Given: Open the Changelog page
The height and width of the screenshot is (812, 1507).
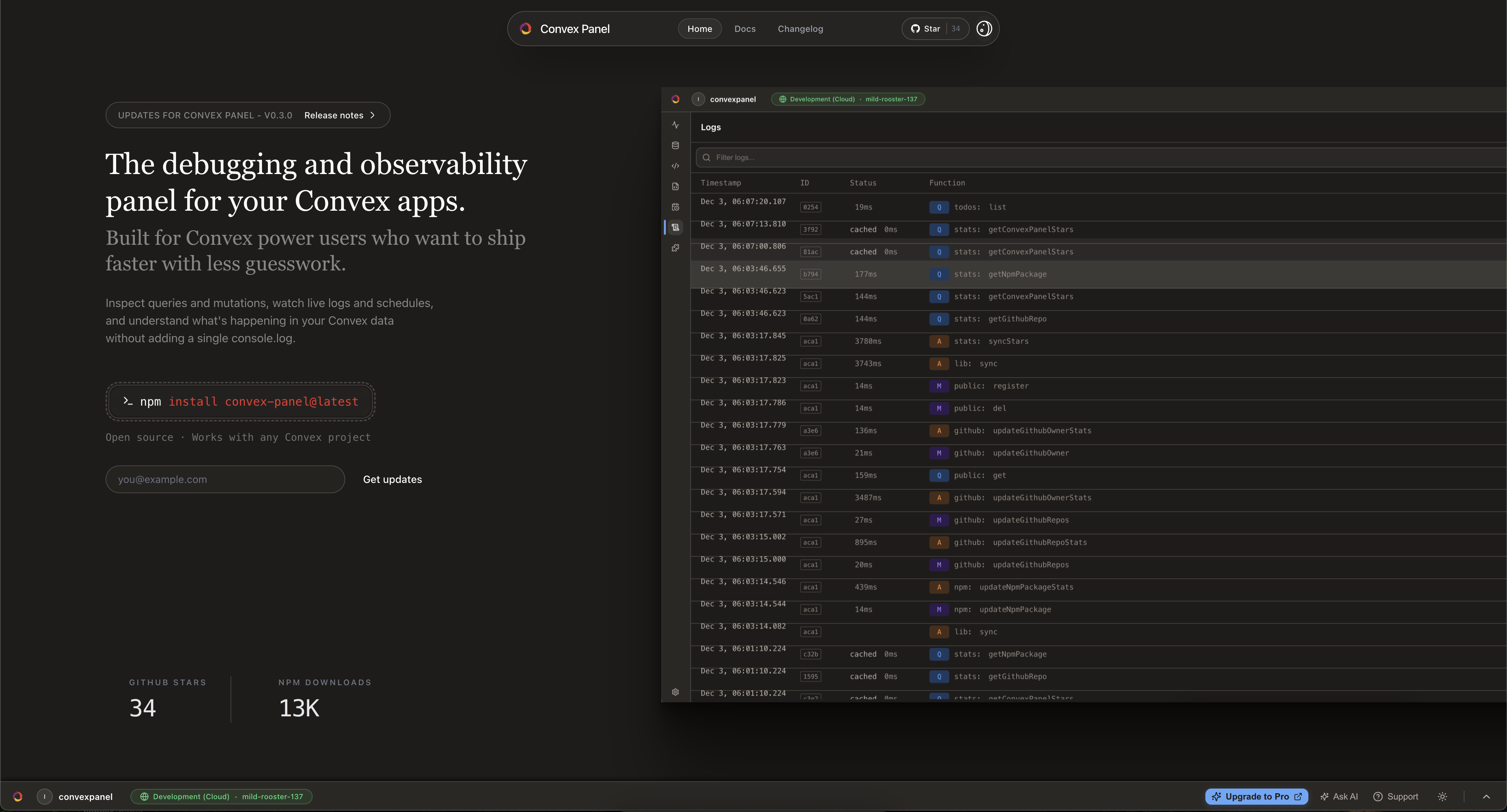Looking at the screenshot, I should pyautogui.click(x=800, y=28).
